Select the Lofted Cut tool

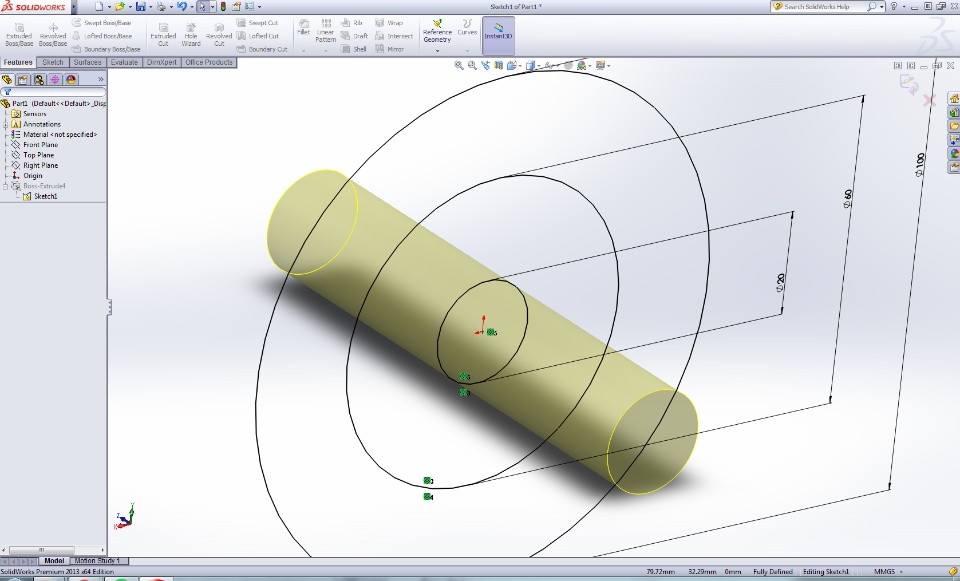[x=257, y=36]
